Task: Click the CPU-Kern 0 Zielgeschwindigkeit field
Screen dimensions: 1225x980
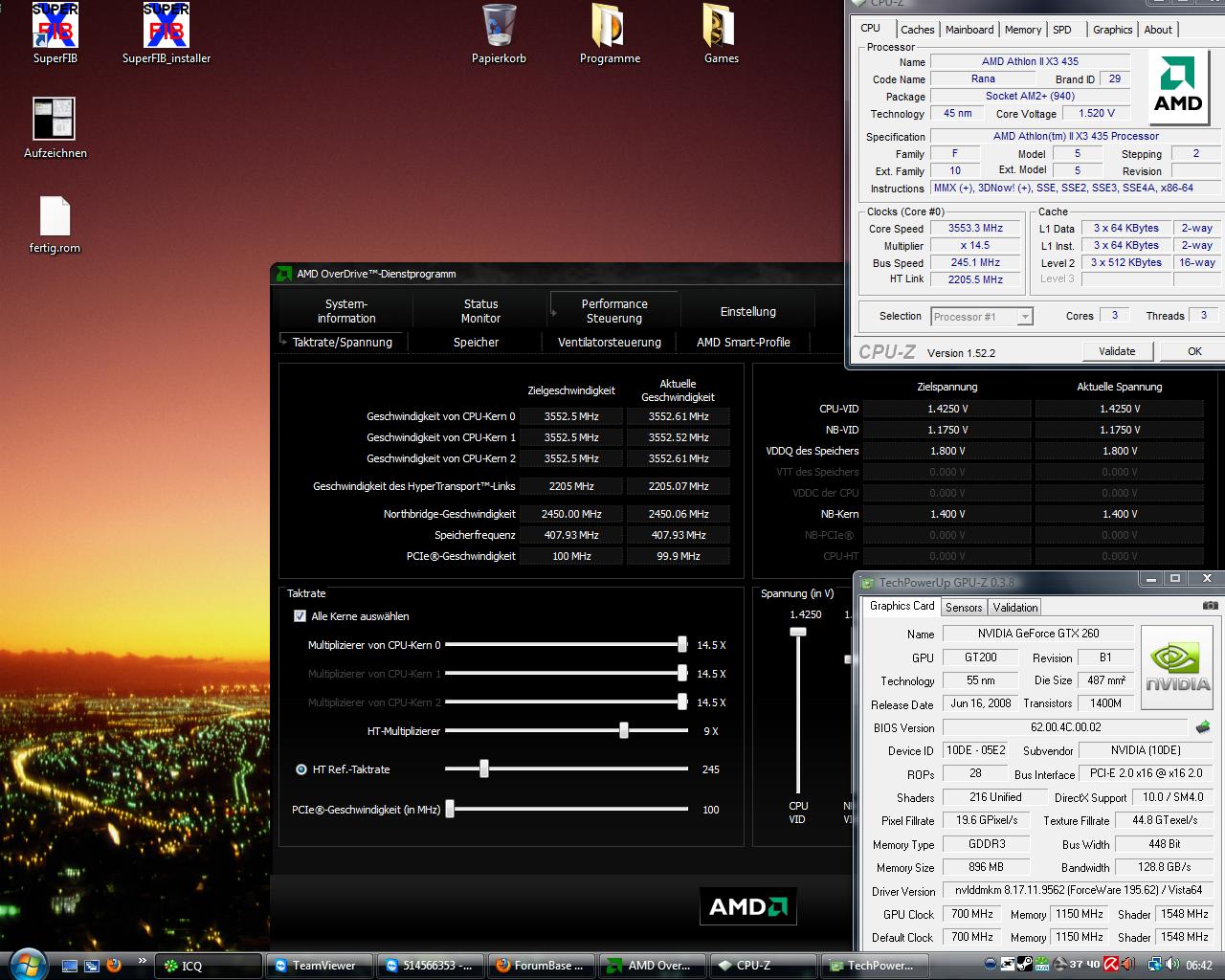Action: coord(571,416)
